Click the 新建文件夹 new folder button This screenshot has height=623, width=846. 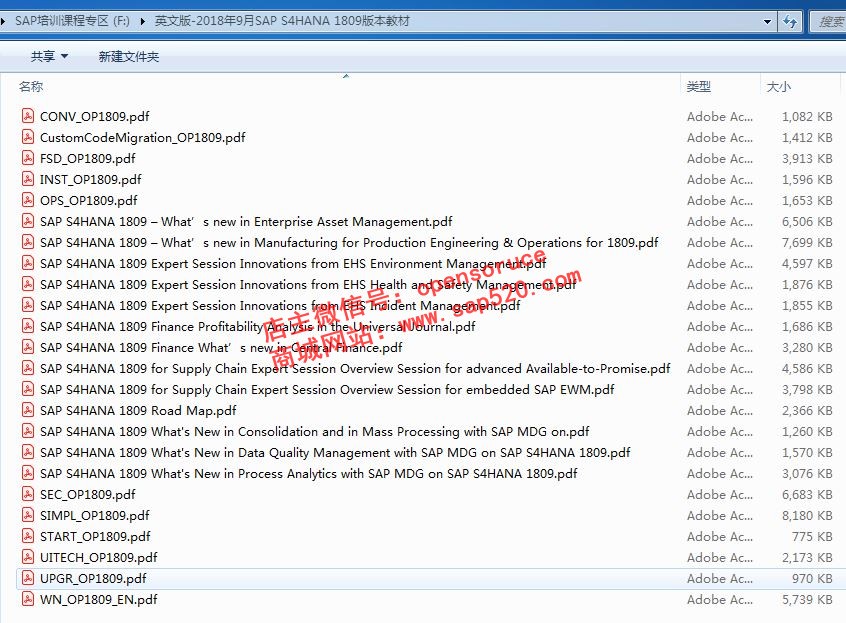[x=129, y=57]
